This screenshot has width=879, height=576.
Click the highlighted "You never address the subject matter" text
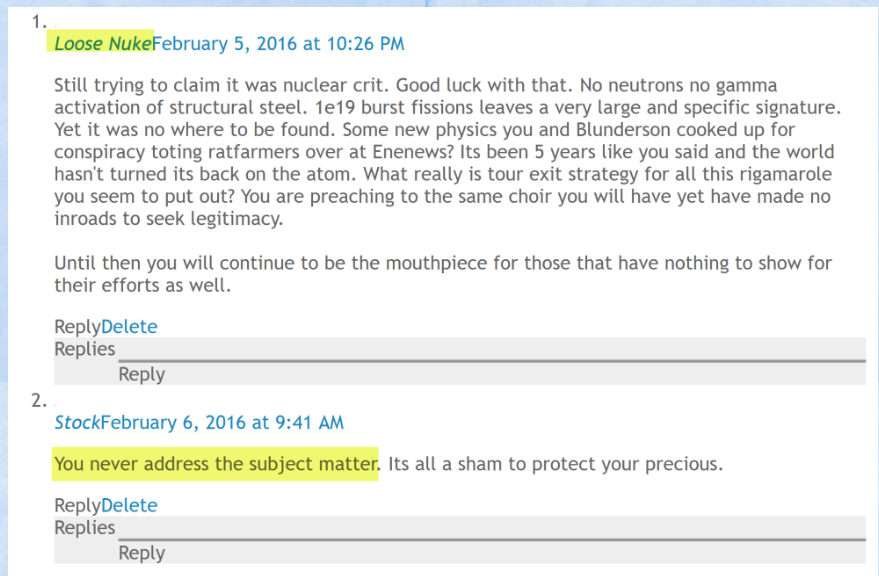point(216,464)
